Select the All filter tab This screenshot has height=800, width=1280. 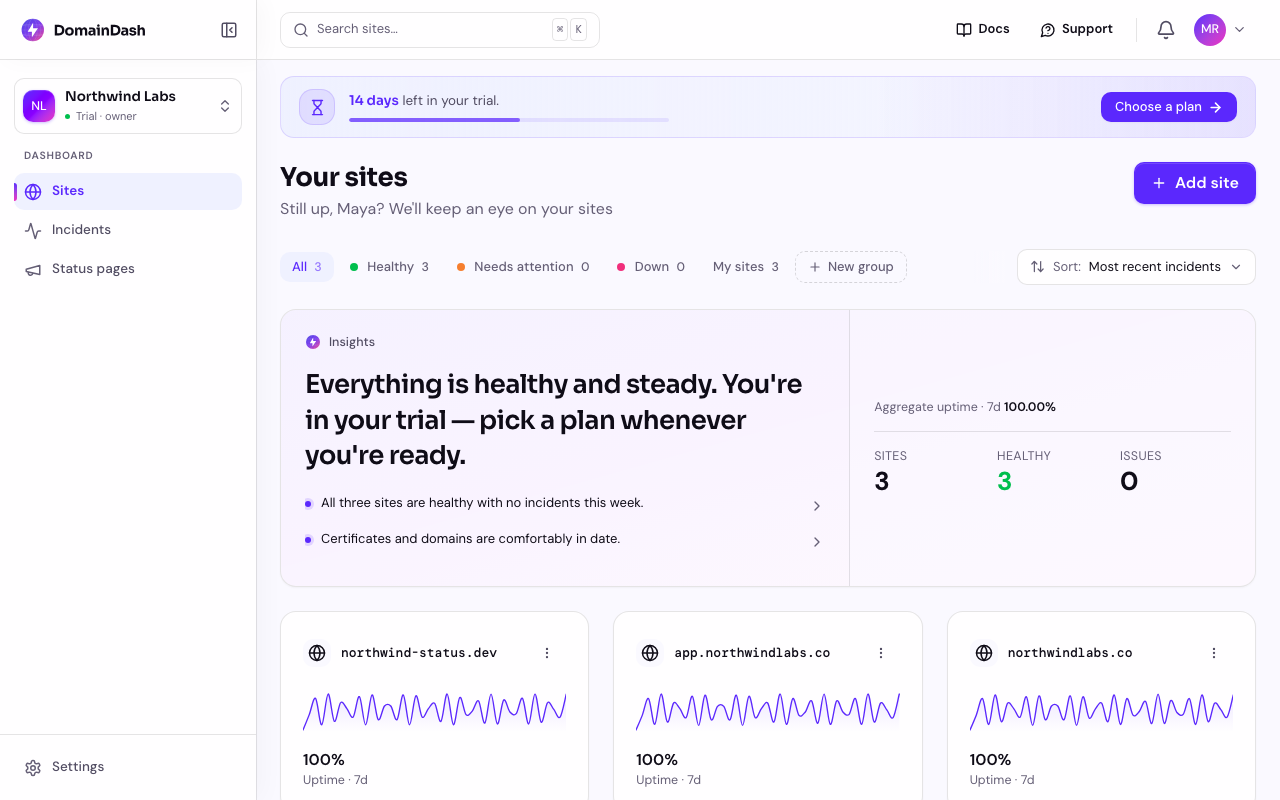point(307,267)
